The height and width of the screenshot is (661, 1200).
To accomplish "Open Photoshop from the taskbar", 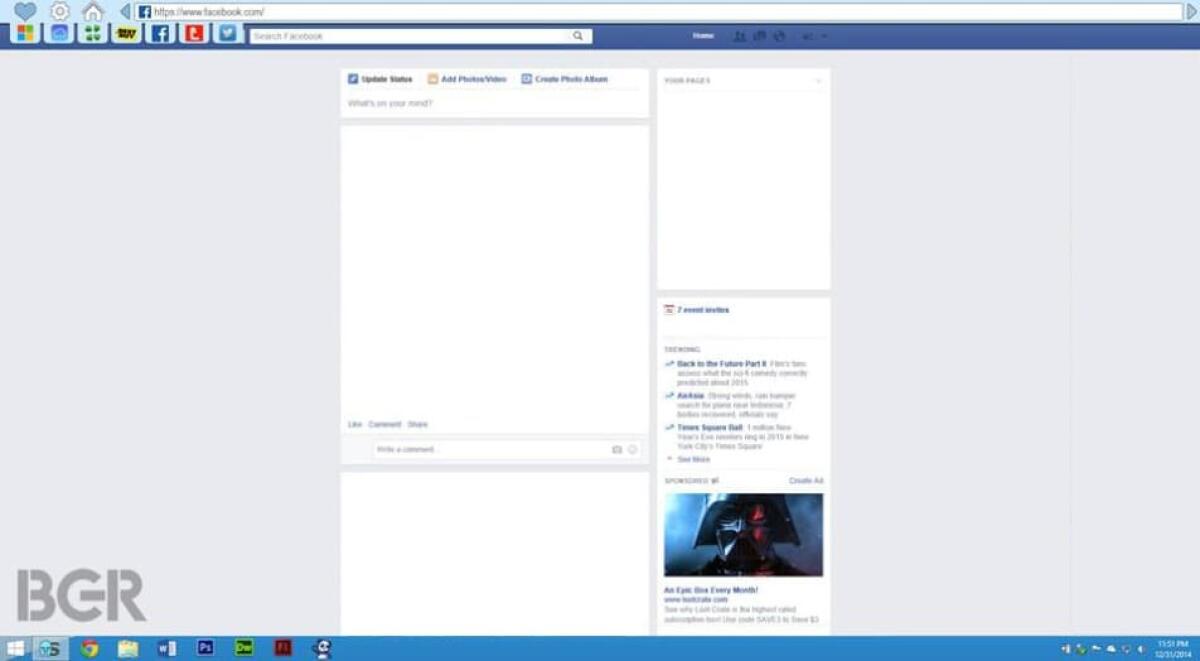I will coord(205,648).
